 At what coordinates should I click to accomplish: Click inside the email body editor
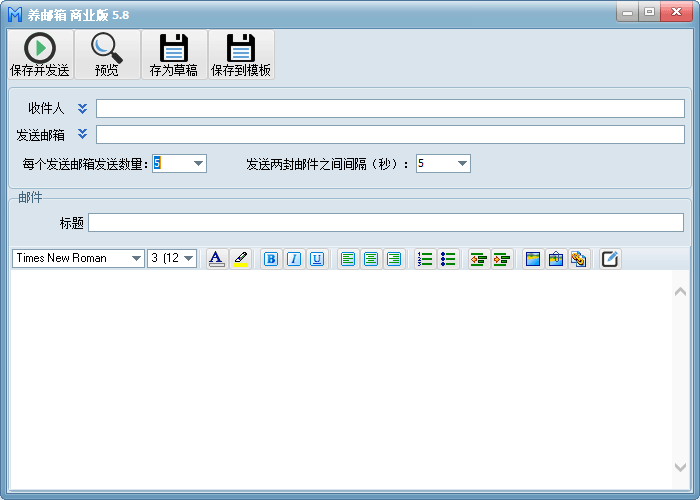[342, 379]
